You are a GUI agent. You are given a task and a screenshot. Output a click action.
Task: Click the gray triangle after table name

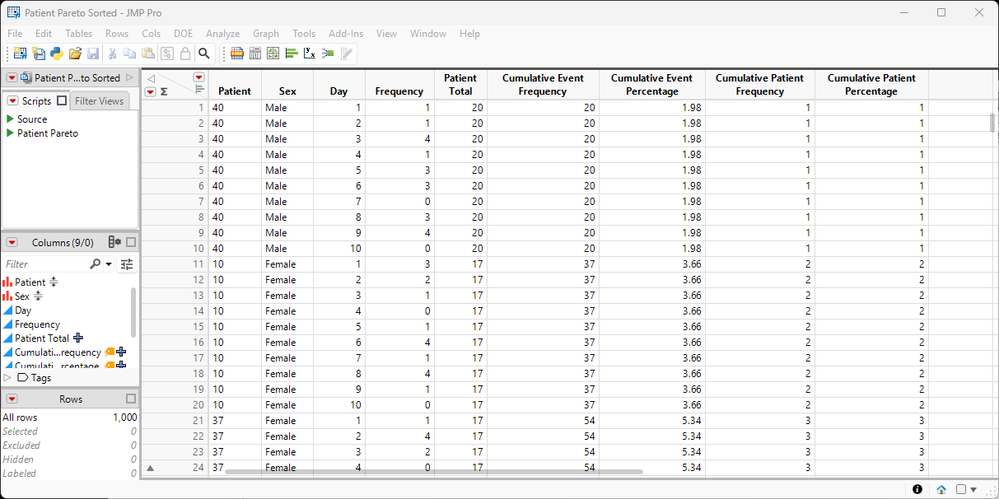pos(129,78)
